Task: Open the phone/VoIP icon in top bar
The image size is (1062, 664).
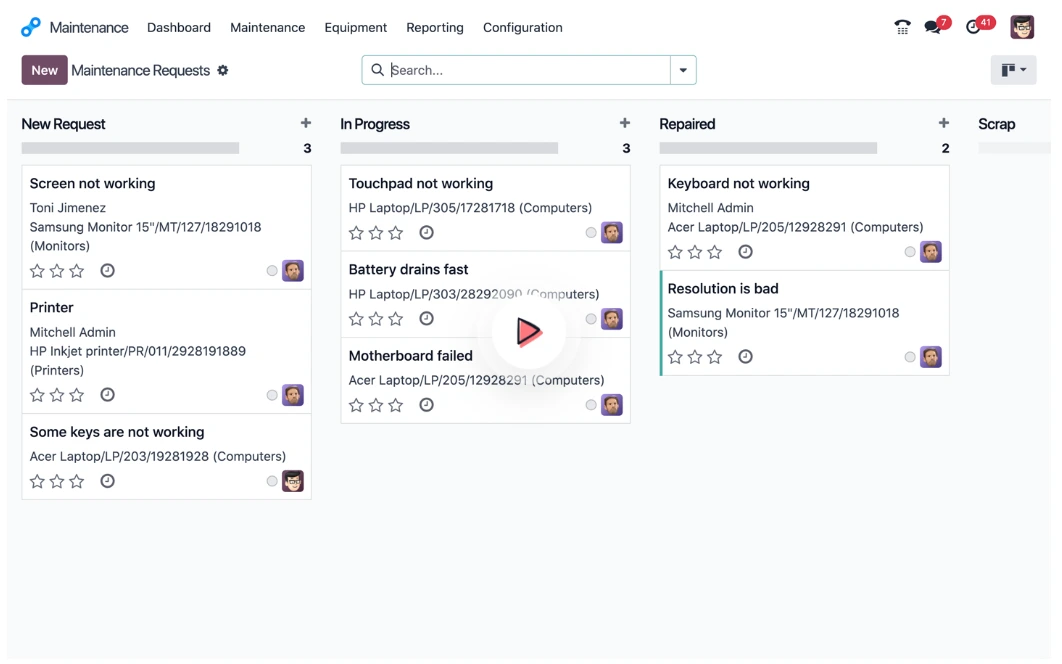Action: (902, 28)
